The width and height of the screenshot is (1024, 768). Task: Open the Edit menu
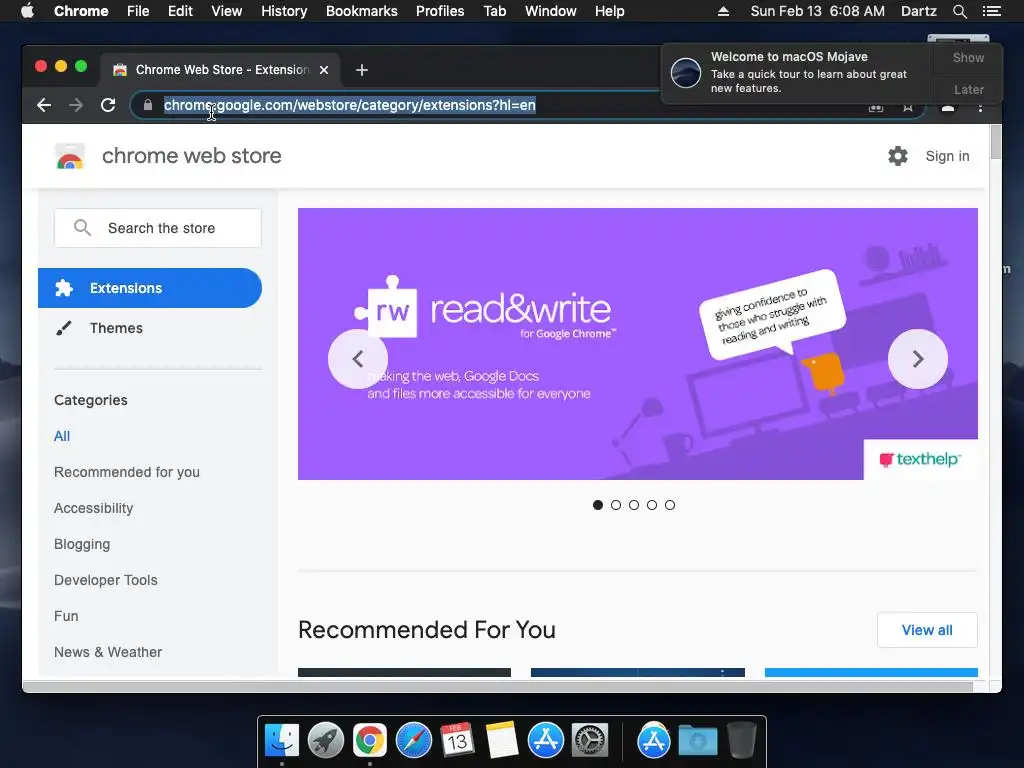pos(180,11)
